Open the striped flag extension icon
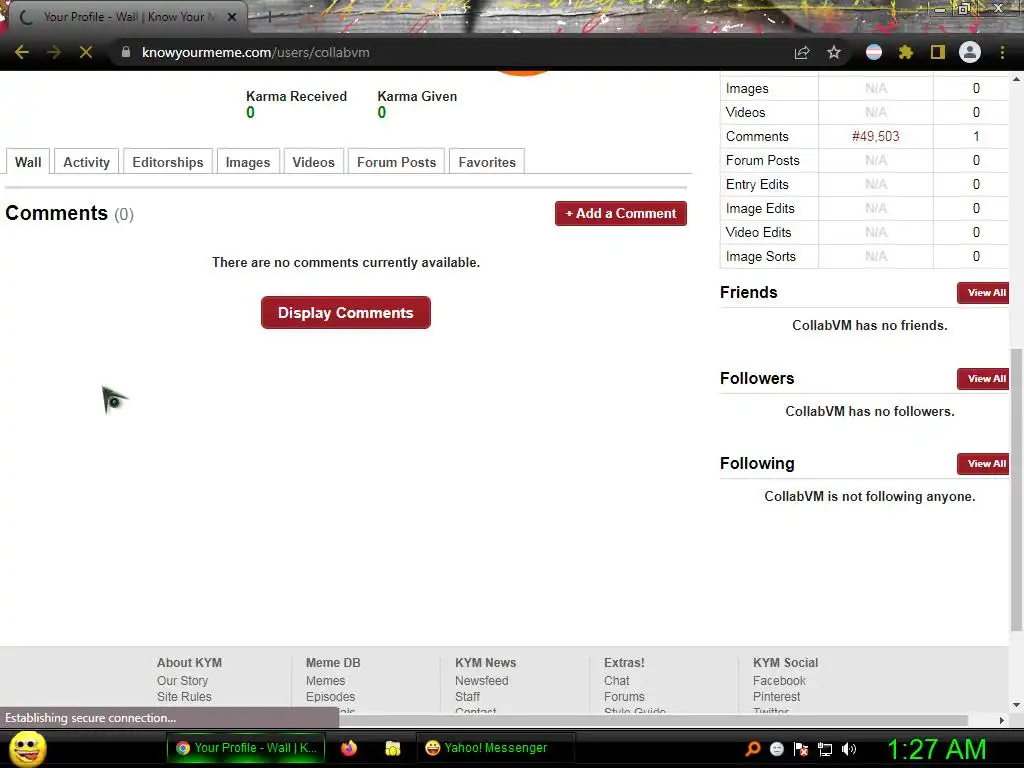Viewport: 1024px width, 768px height. [x=874, y=52]
